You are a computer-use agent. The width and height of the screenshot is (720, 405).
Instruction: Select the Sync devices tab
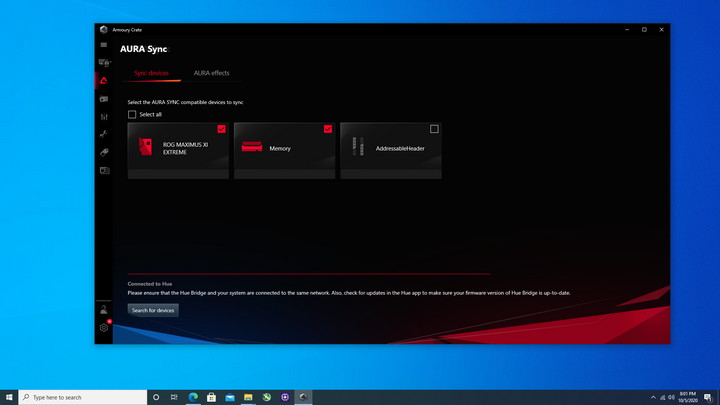coord(151,73)
